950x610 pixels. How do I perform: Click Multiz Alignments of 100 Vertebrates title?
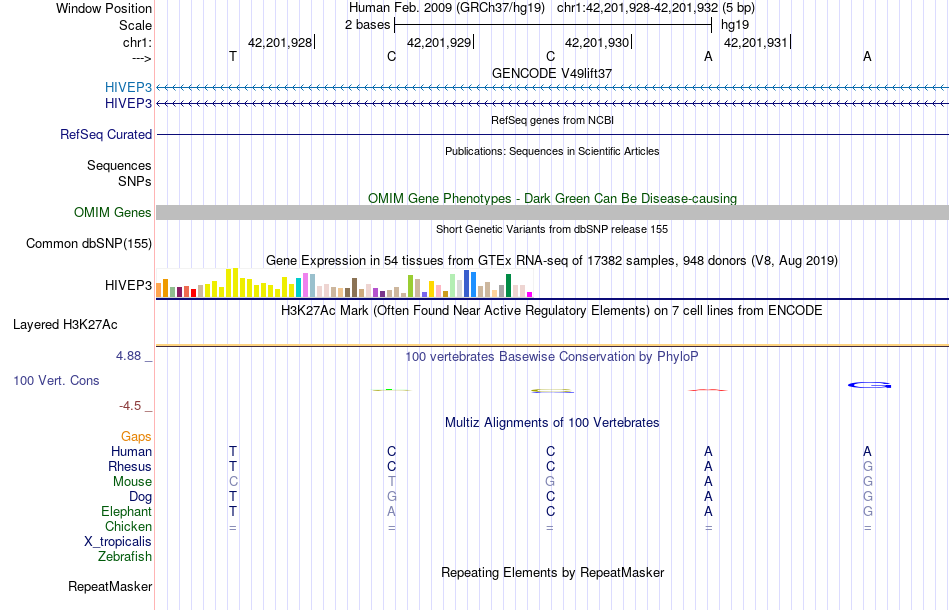(552, 422)
